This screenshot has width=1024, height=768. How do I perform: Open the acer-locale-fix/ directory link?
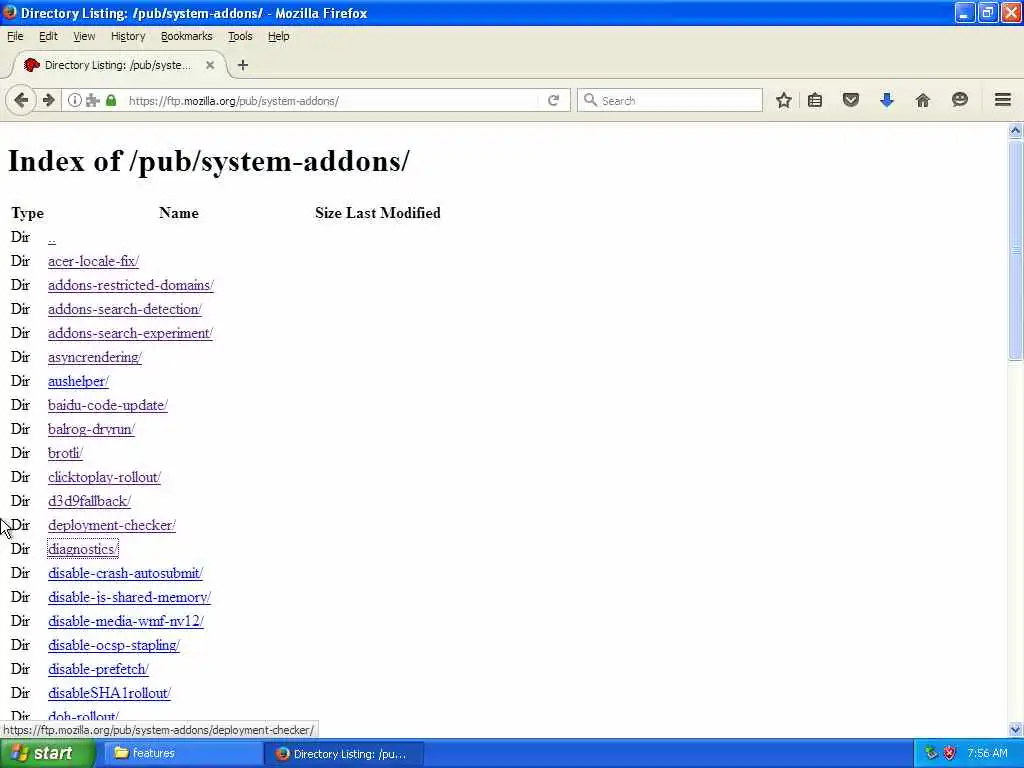[93, 261]
